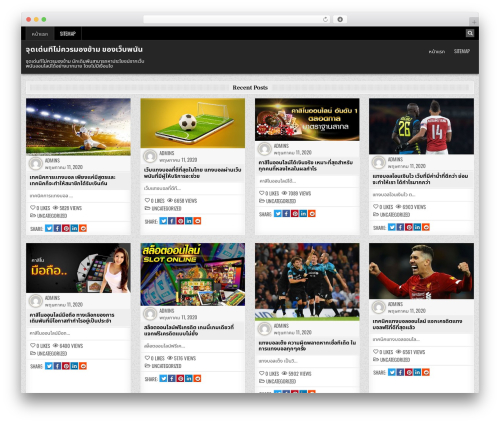Open the players 26 and 14 thumbnail
The width and height of the screenshot is (500, 423).
(x=421, y=126)
